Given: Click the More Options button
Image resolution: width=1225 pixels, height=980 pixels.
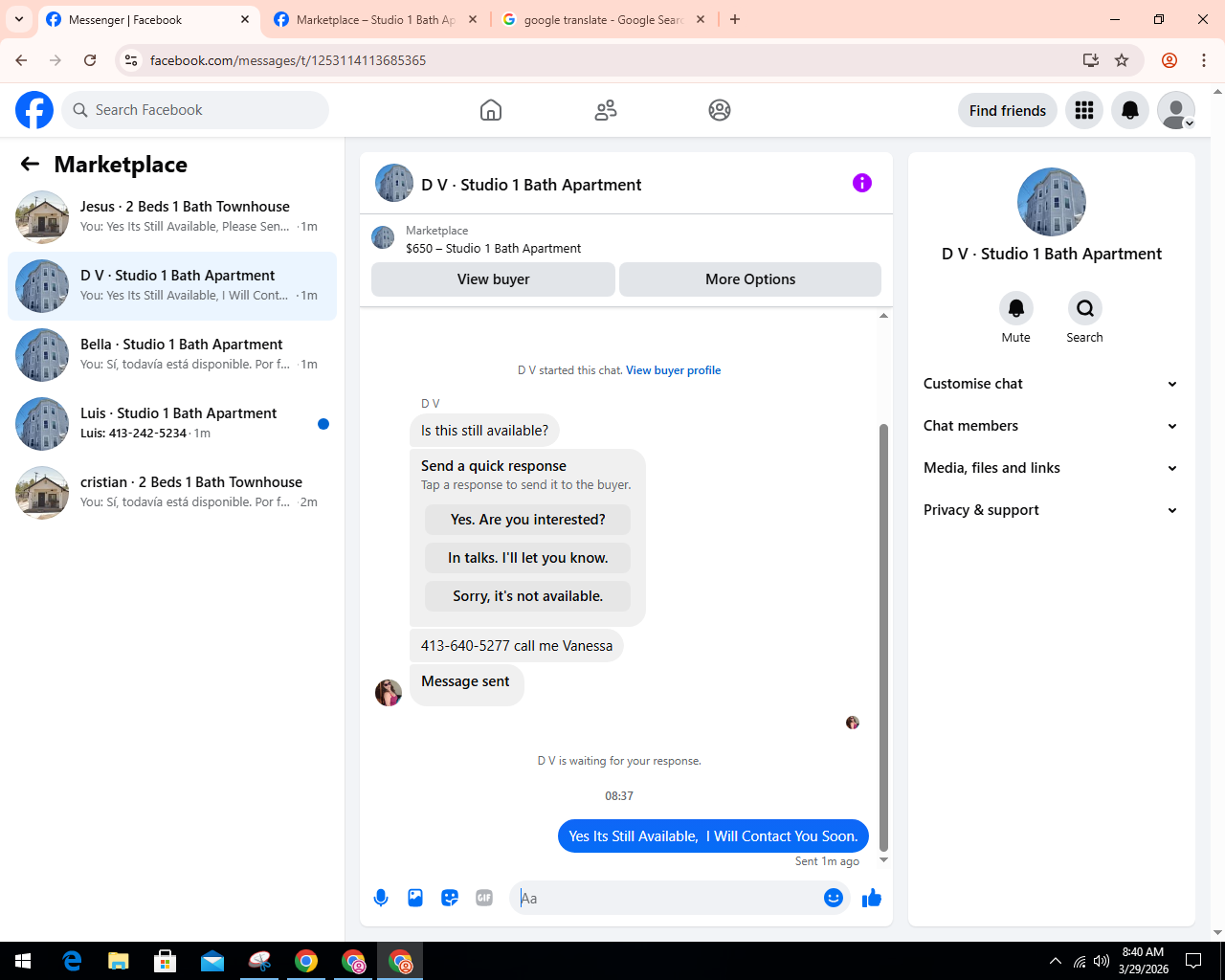Looking at the screenshot, I should [x=750, y=279].
